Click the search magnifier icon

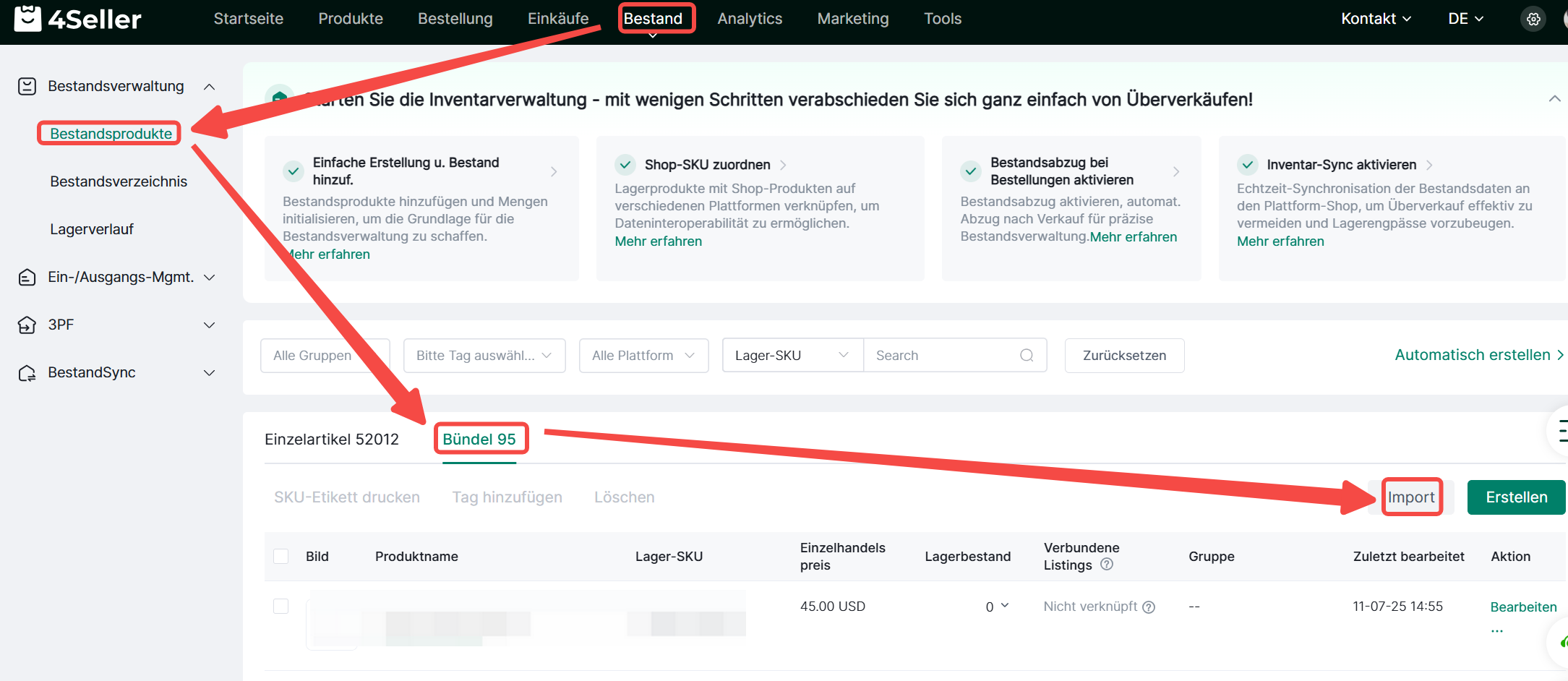pos(1026,356)
